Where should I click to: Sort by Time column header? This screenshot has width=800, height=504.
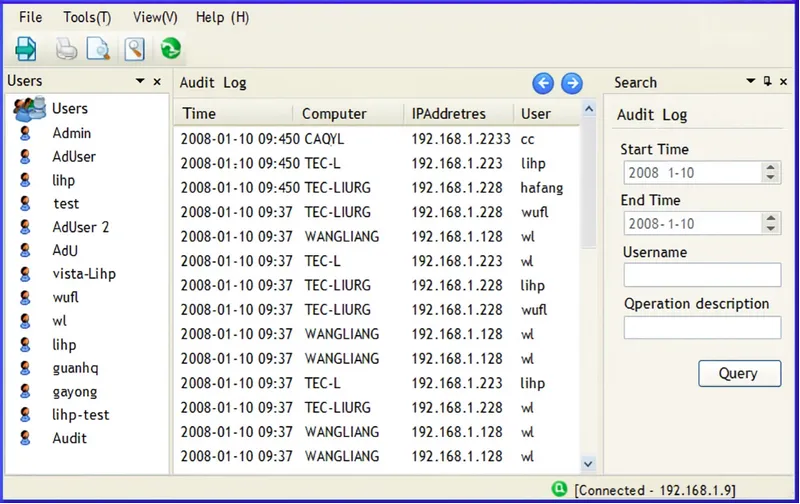click(x=233, y=113)
